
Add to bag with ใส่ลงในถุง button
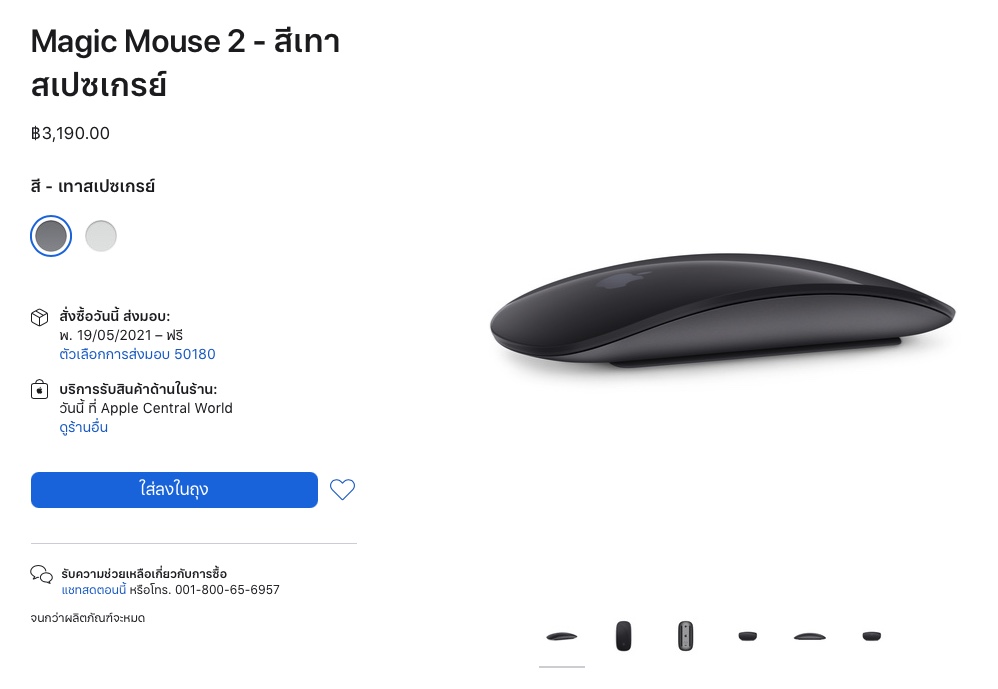coord(174,490)
